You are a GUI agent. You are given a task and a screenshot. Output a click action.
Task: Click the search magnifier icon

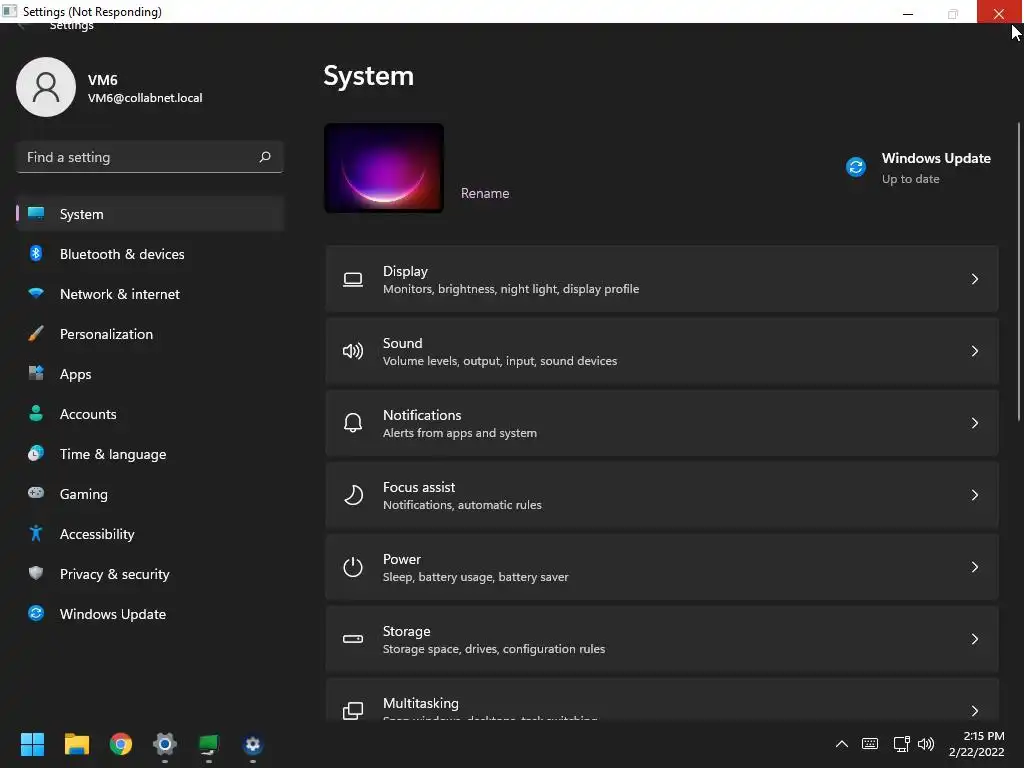coord(264,157)
